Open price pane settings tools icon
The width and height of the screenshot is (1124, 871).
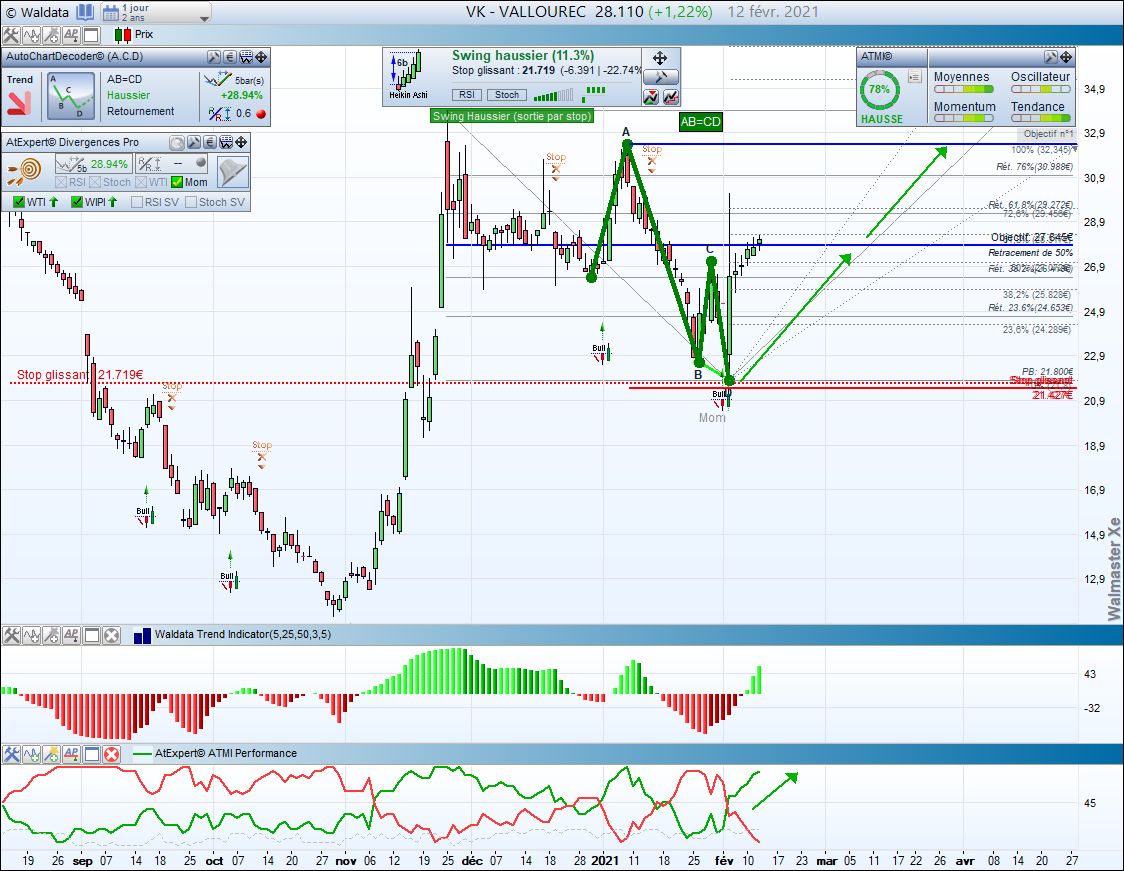coord(11,35)
